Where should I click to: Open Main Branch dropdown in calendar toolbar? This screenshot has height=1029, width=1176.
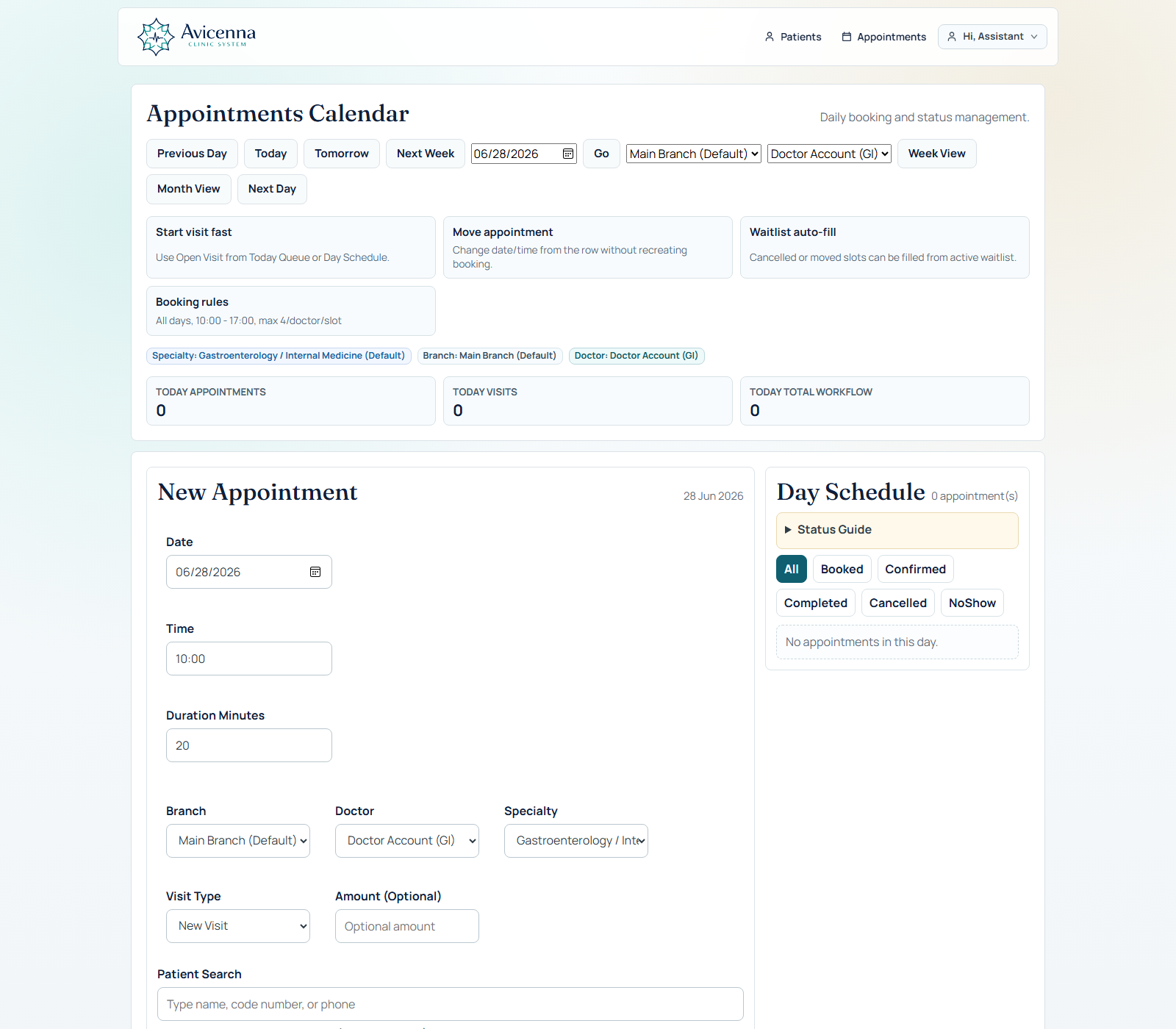click(x=694, y=154)
